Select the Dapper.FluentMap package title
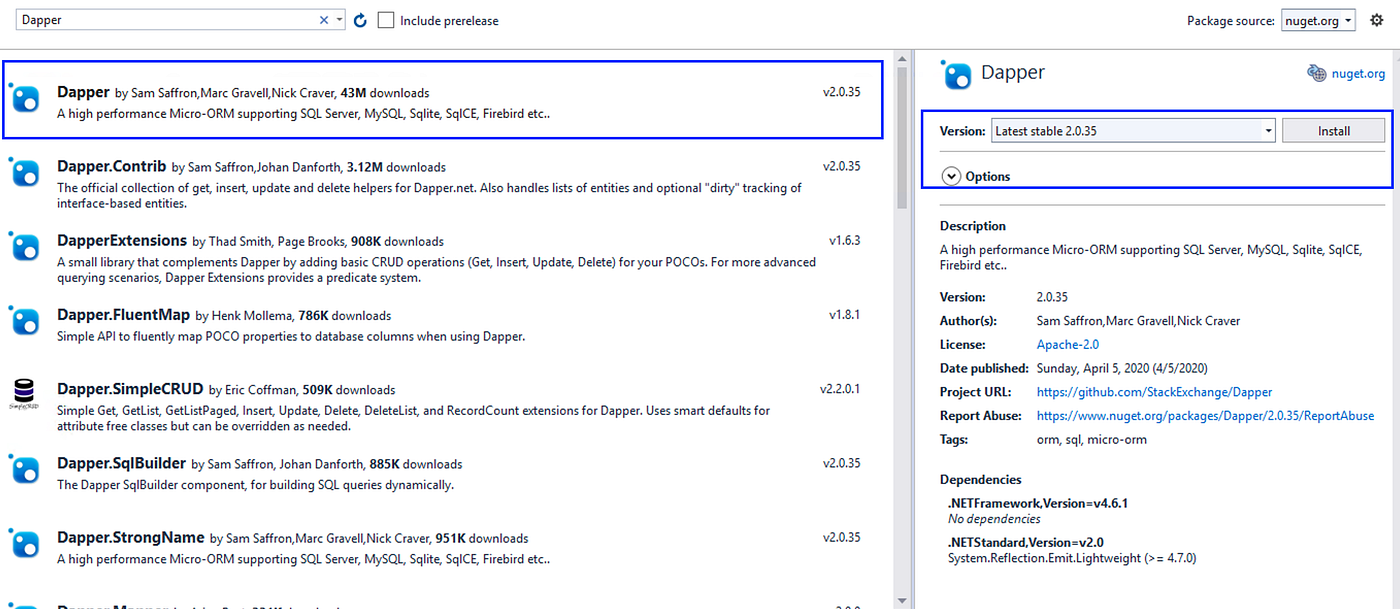 [123, 314]
